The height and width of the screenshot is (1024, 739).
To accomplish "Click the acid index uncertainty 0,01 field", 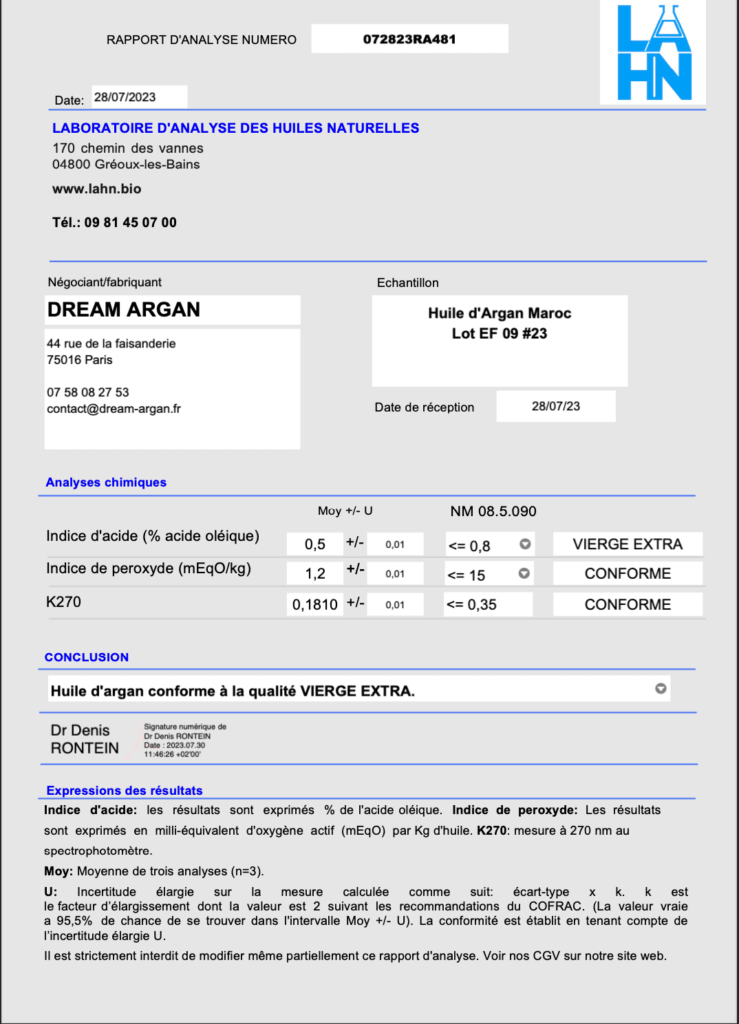I will [x=395, y=544].
